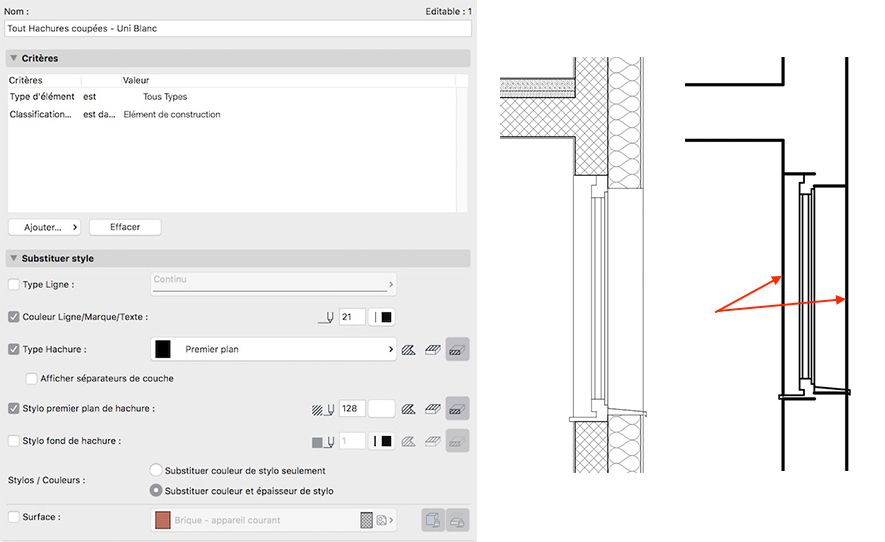Open the Continu line type dropdown
This screenshot has width=885, height=542.
tap(273, 284)
